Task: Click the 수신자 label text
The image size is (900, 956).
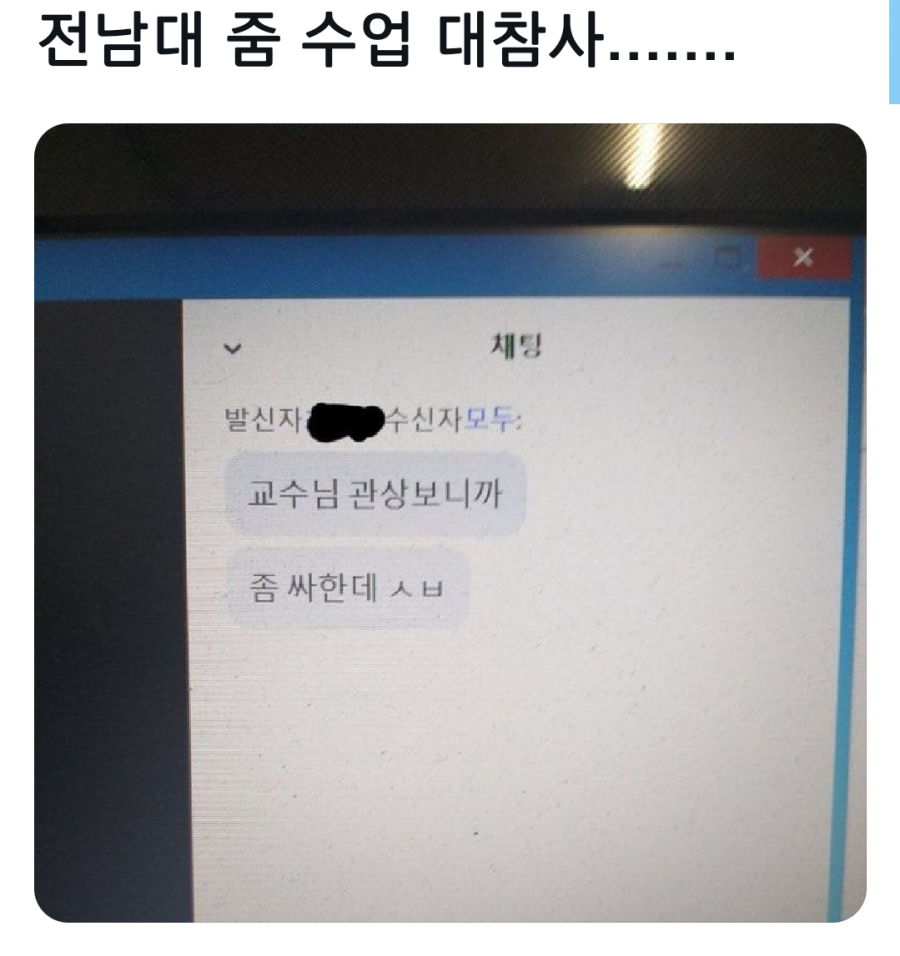Action: coord(425,419)
